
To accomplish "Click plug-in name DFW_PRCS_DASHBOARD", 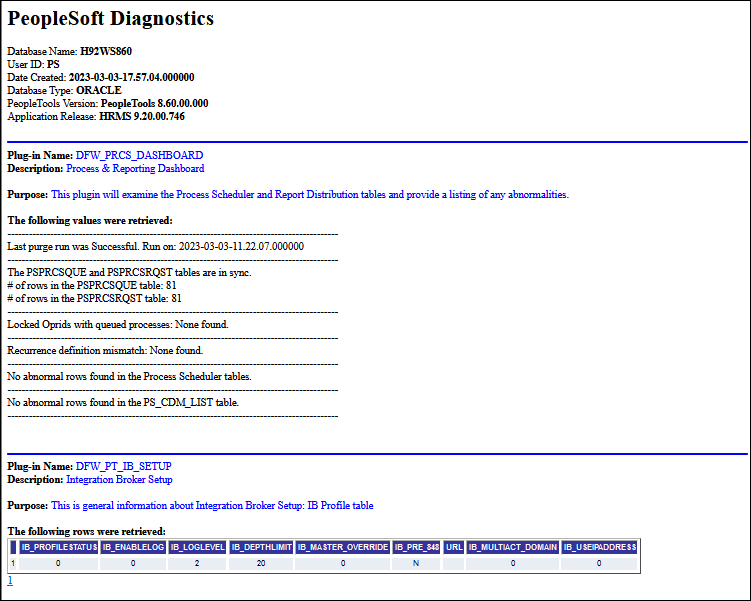I will 139,155.
